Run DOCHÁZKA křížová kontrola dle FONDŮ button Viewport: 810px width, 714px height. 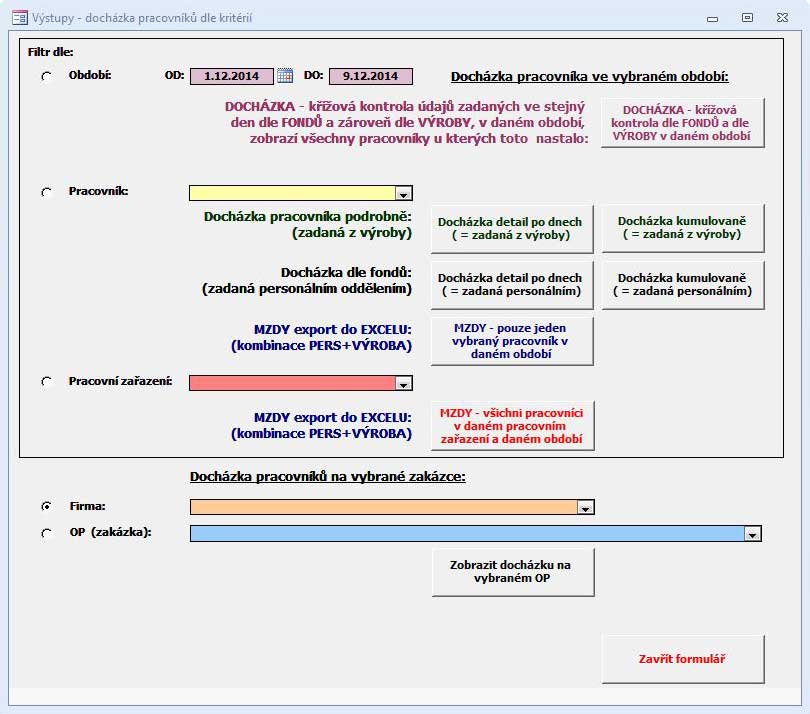(x=682, y=123)
